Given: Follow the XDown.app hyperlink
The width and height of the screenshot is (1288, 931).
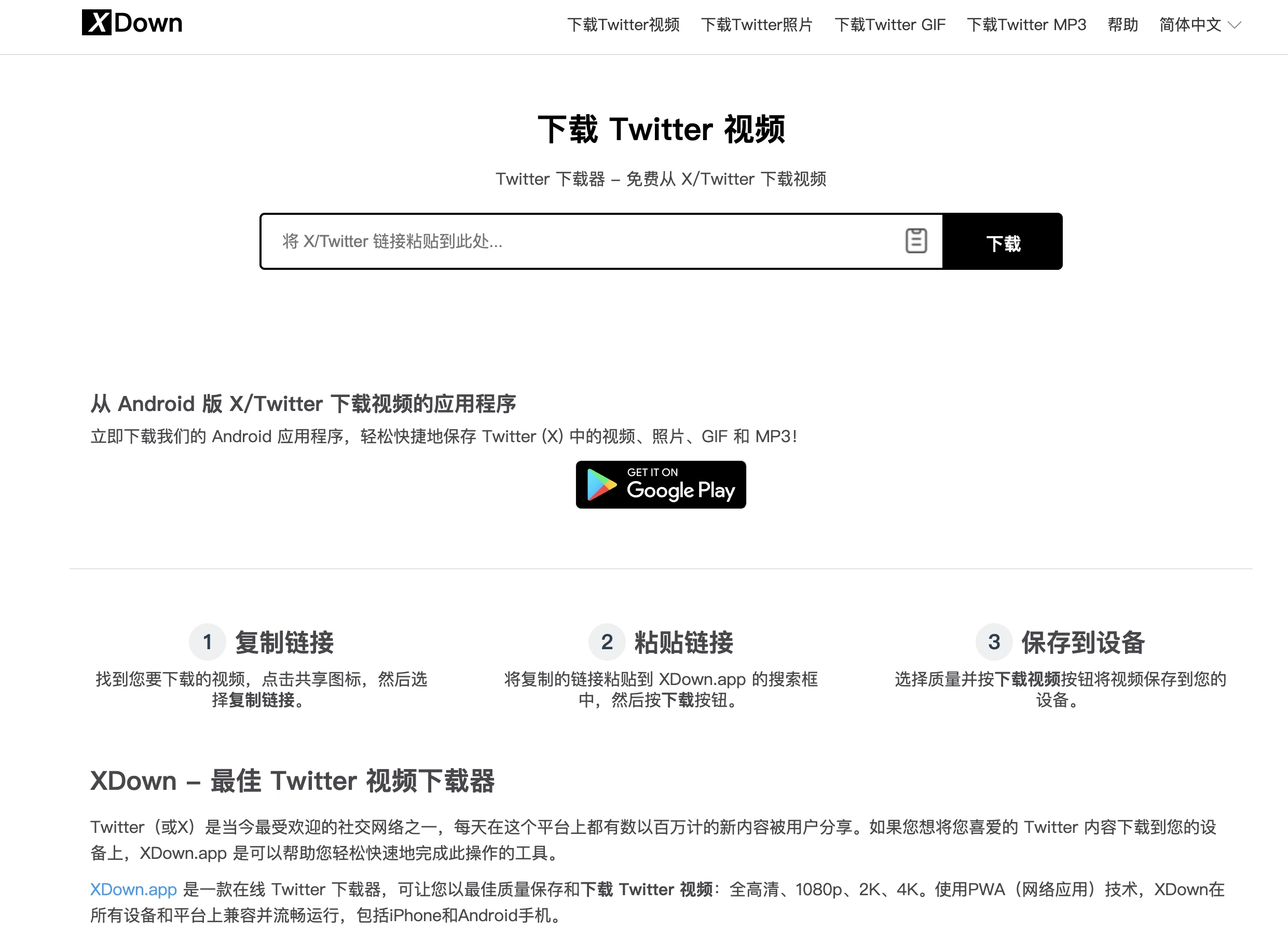Looking at the screenshot, I should (x=133, y=889).
